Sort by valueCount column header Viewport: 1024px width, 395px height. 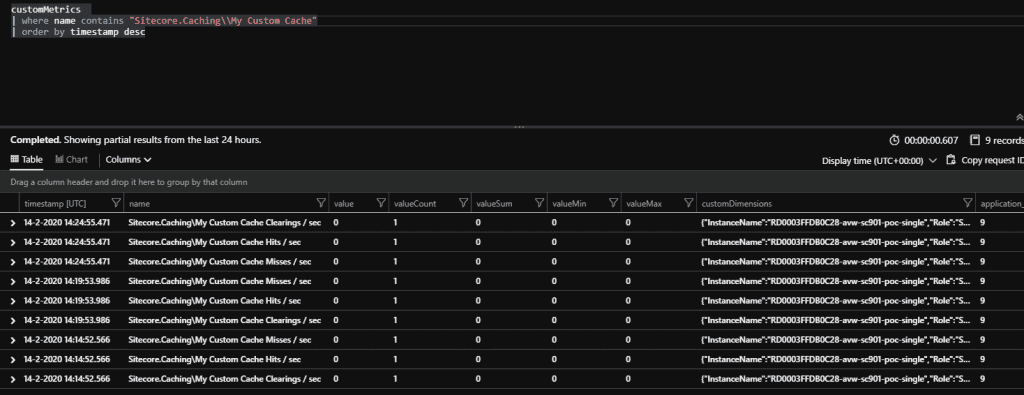coord(415,204)
